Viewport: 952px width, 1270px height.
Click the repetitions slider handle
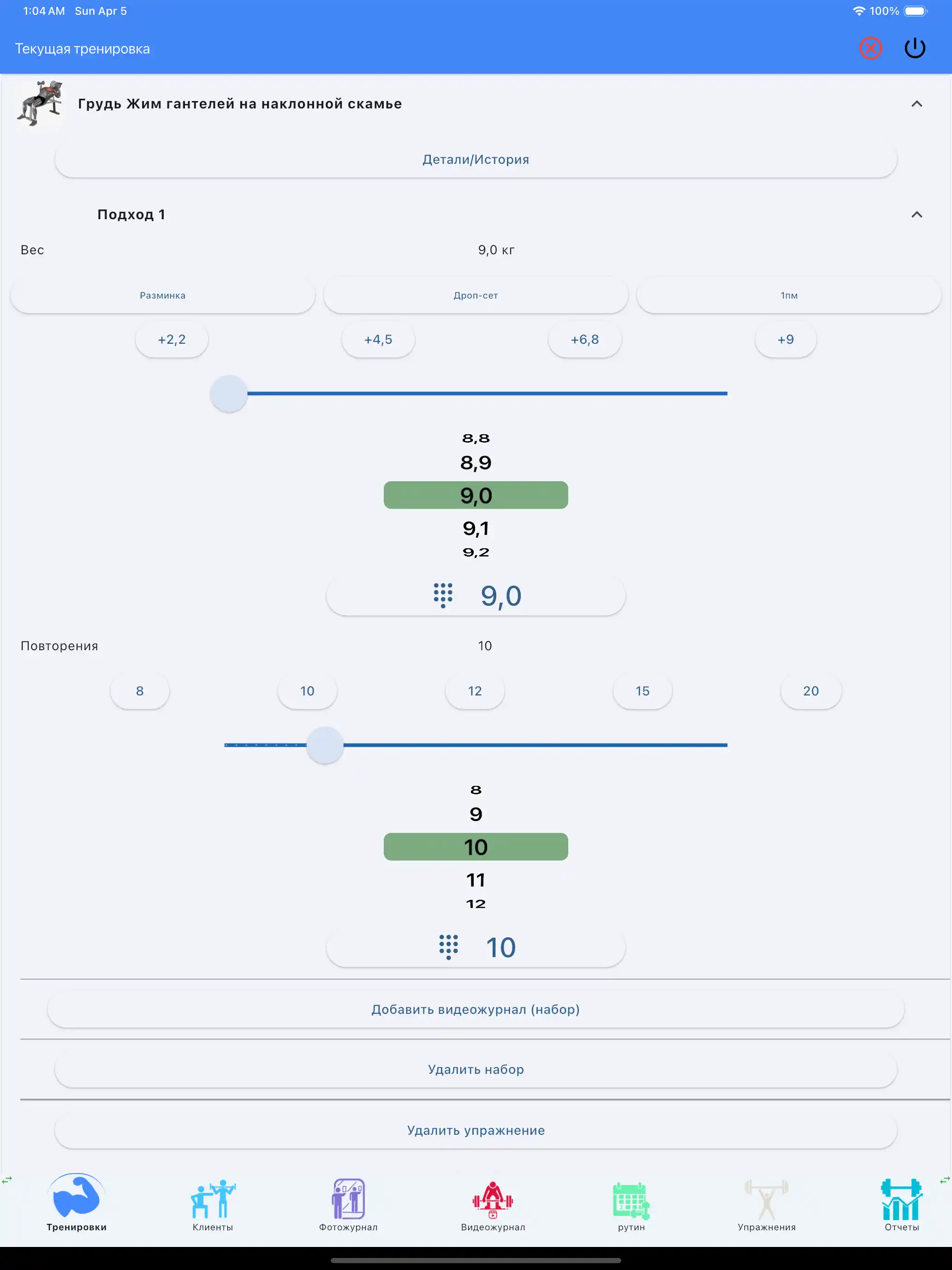(x=325, y=745)
